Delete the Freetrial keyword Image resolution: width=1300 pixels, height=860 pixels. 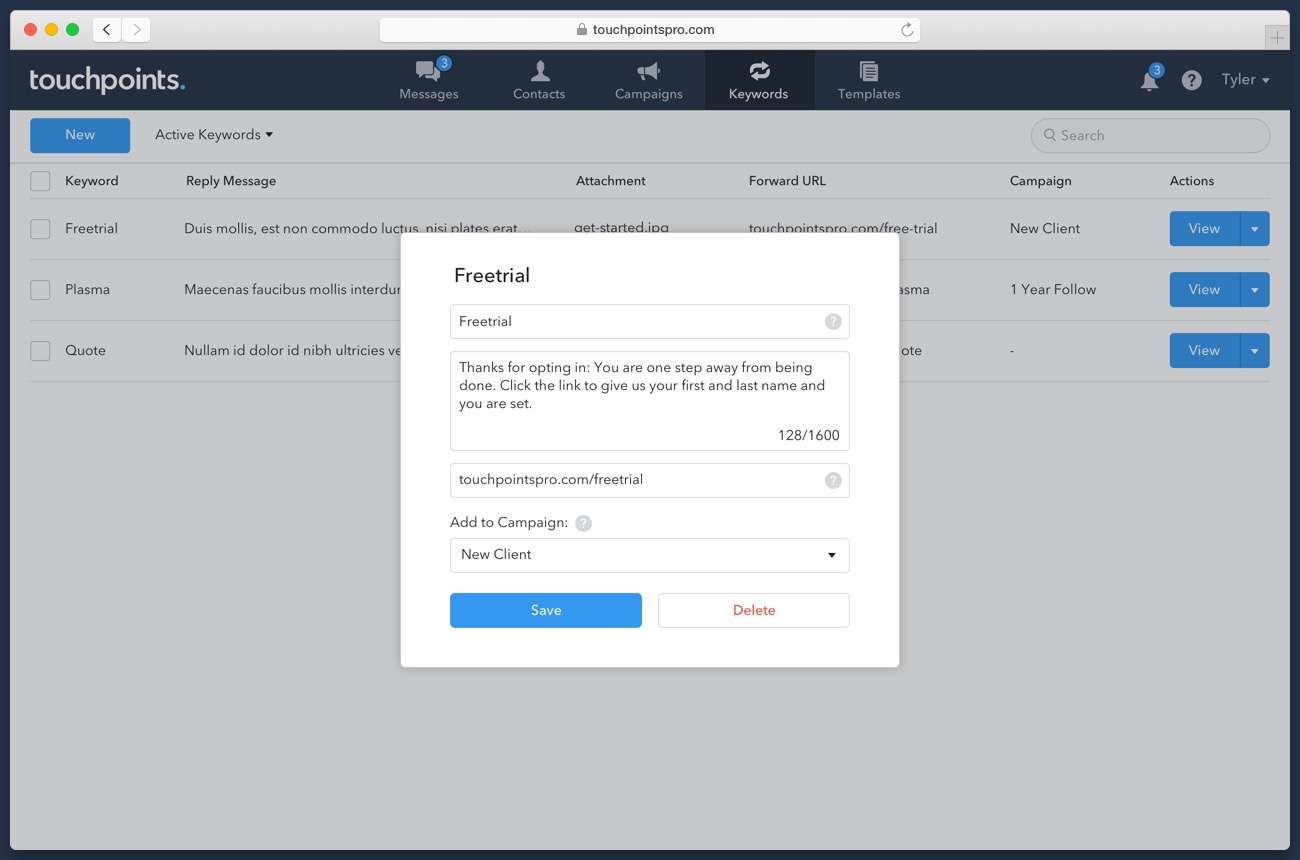pyautogui.click(x=753, y=610)
